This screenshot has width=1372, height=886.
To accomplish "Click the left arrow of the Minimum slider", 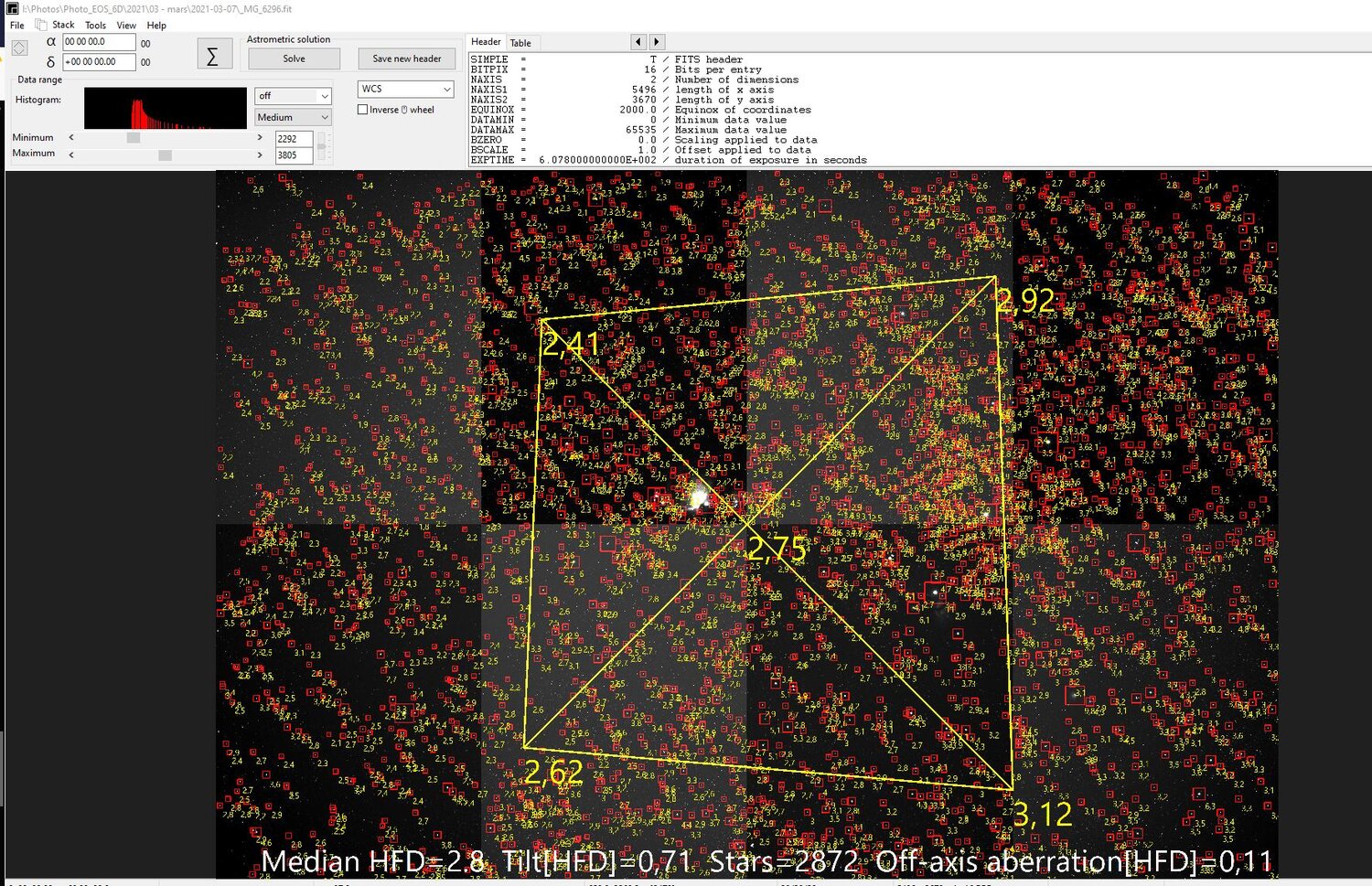I will coord(71,137).
